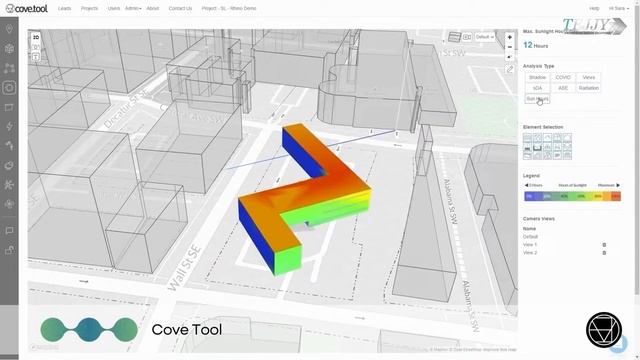640x360 pixels.
Task: Select the highlighted 3D analysis sidebar icon
Action: point(9,88)
